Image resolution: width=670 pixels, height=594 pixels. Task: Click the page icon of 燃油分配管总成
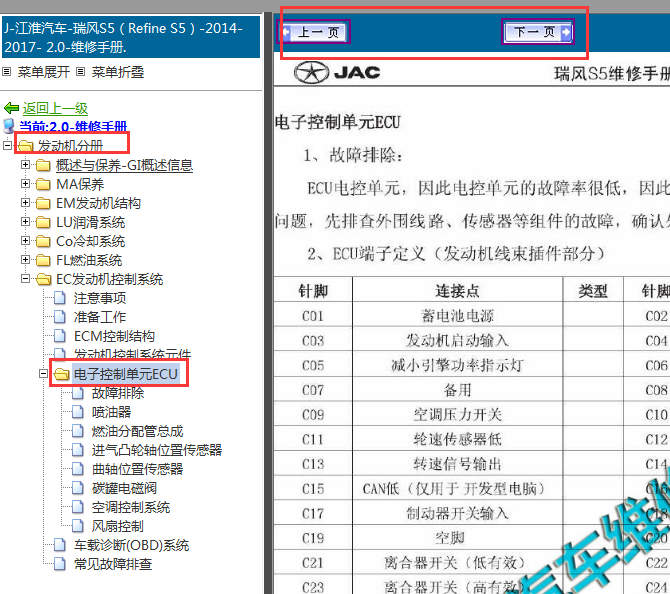[78, 431]
